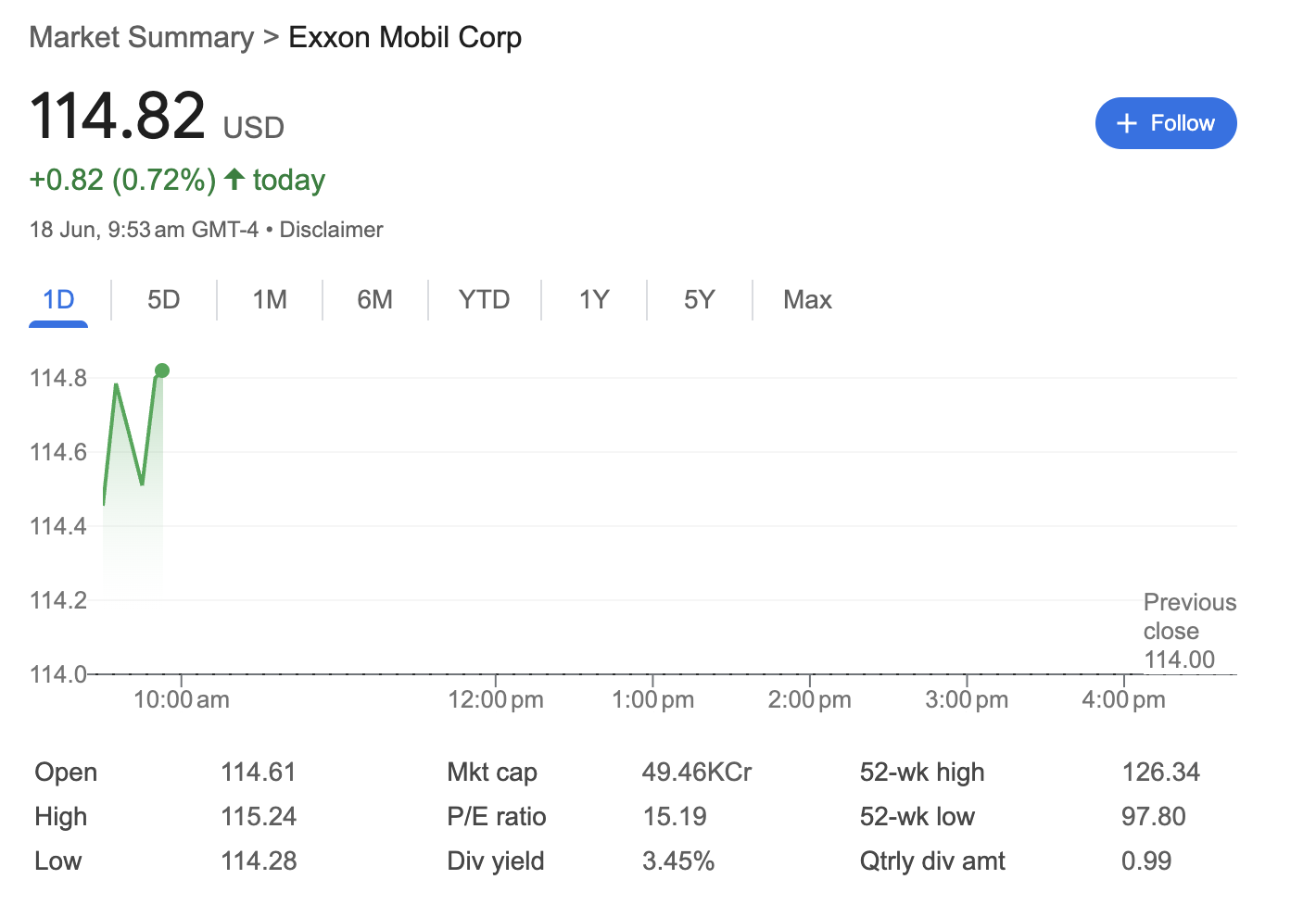This screenshot has height=917, width=1316.
Task: Click the green current price dot on chart
Action: (x=162, y=371)
